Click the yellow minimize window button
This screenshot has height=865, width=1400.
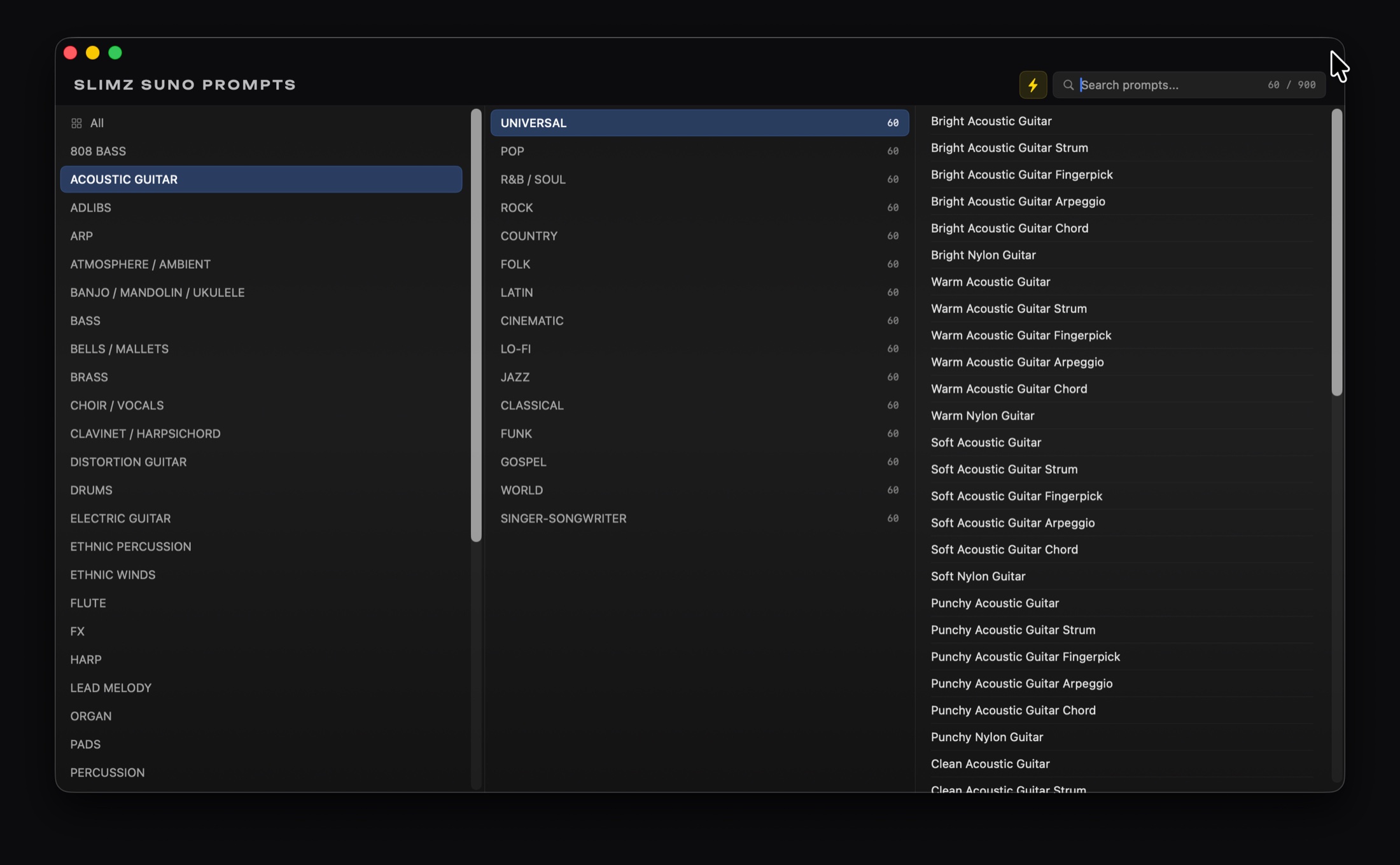[93, 53]
